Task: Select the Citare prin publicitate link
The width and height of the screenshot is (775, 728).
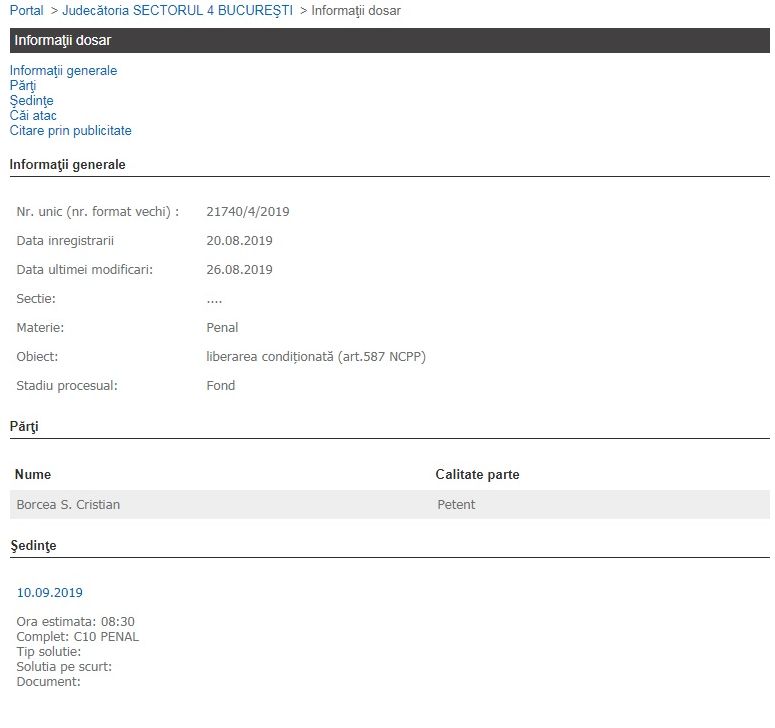Action: pyautogui.click(x=70, y=131)
